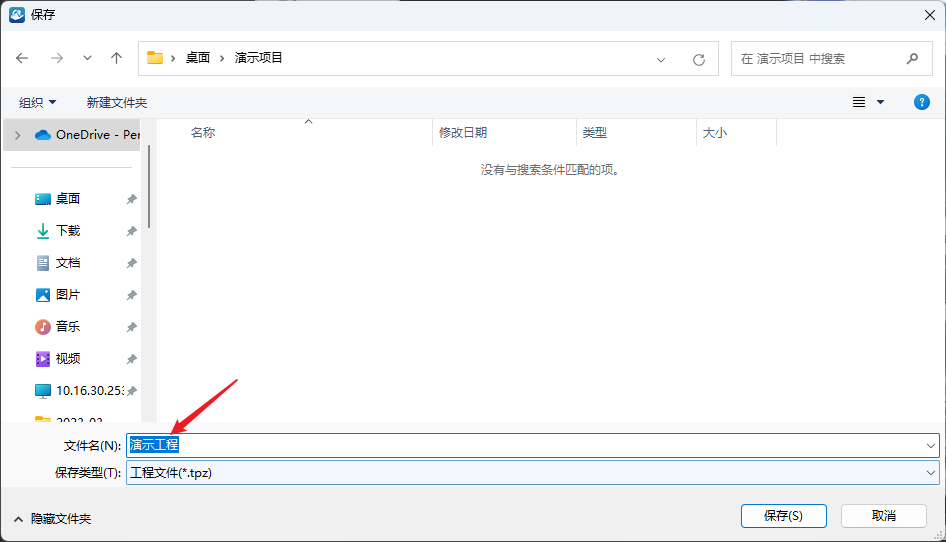This screenshot has width=946, height=542.
Task: Open recent locations dropdown arrow
Action: (x=87, y=59)
